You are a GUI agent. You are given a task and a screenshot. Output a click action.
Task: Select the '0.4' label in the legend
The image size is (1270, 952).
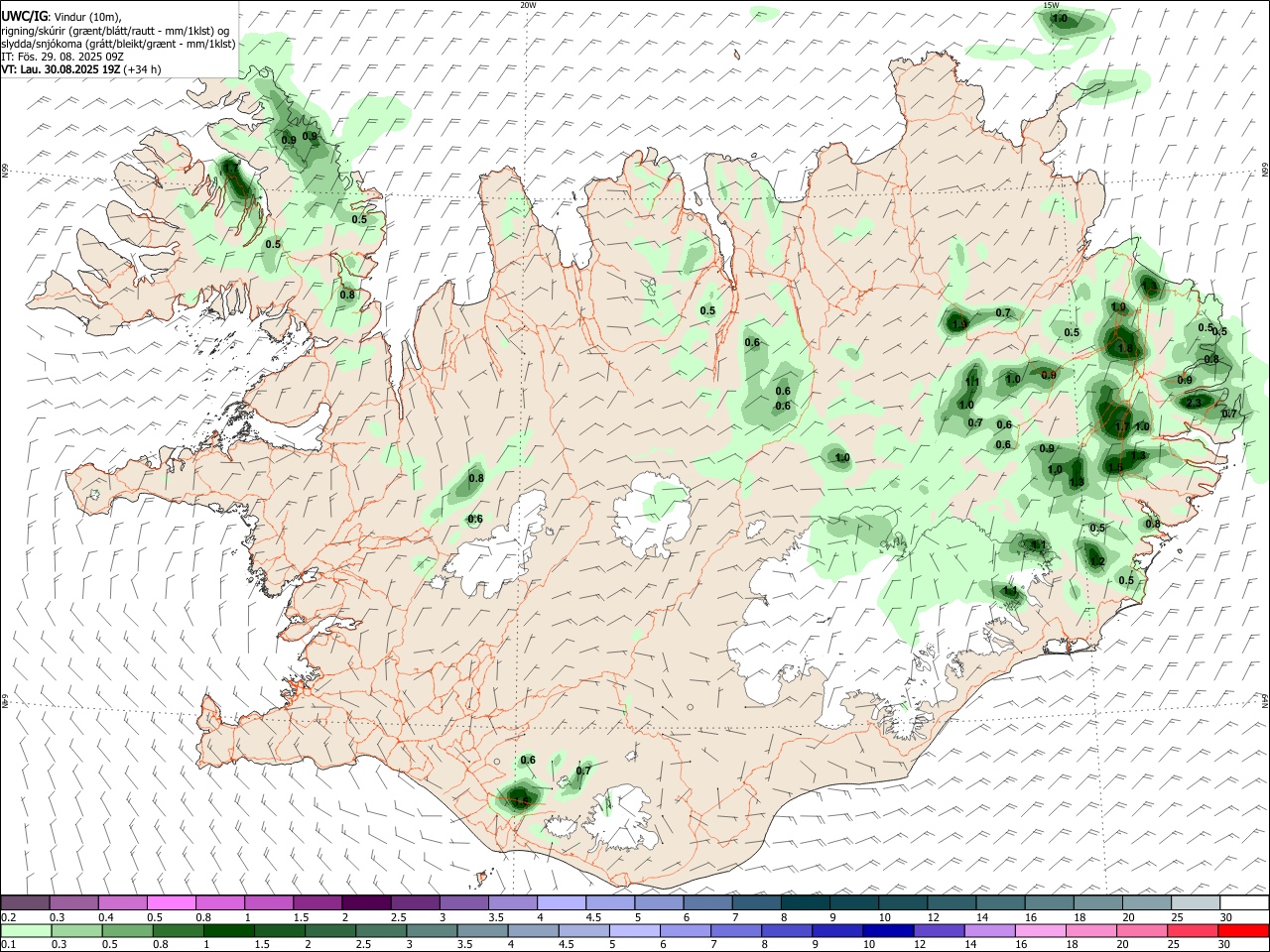[x=106, y=917]
